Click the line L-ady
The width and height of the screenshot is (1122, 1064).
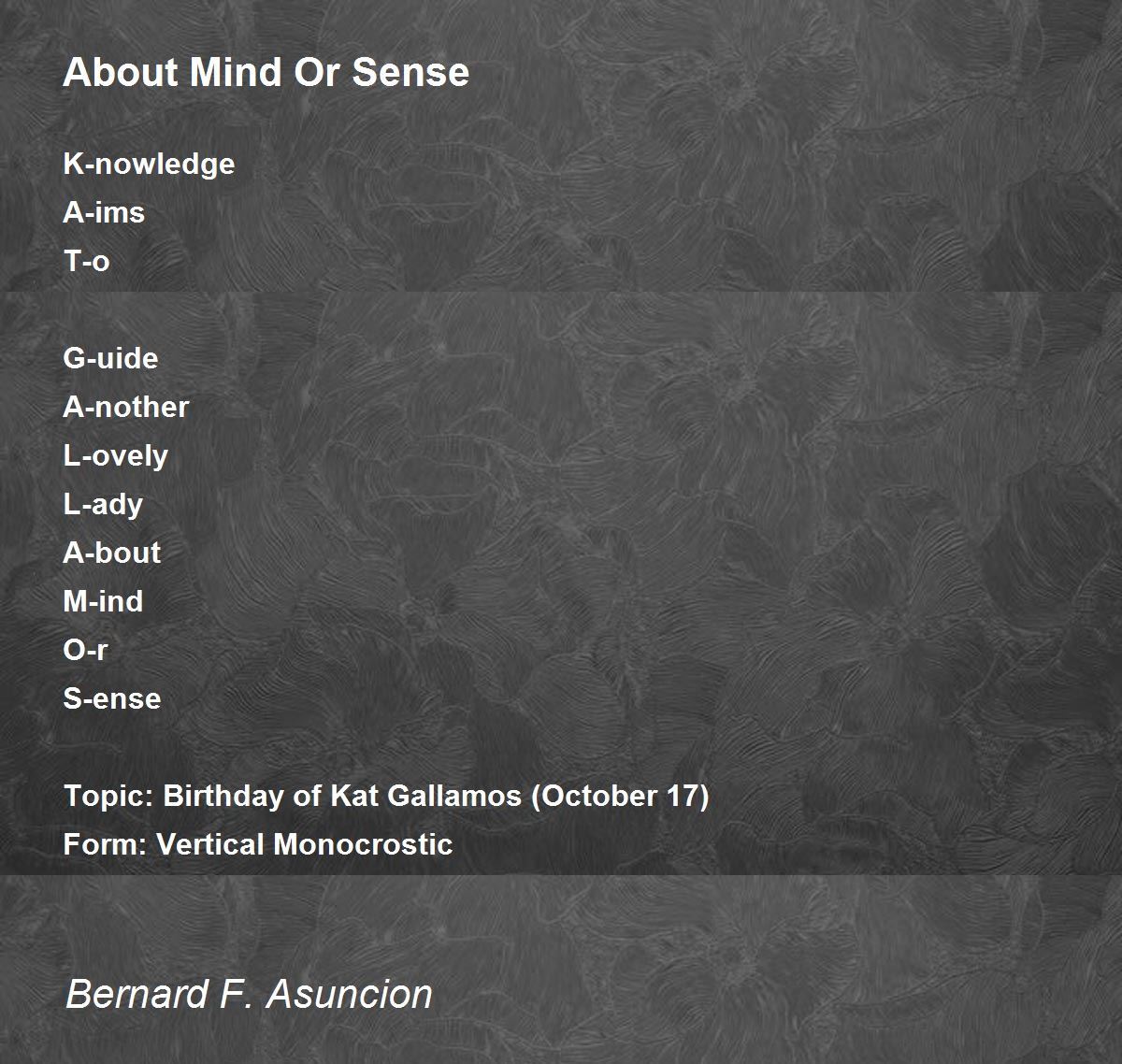click(x=103, y=505)
